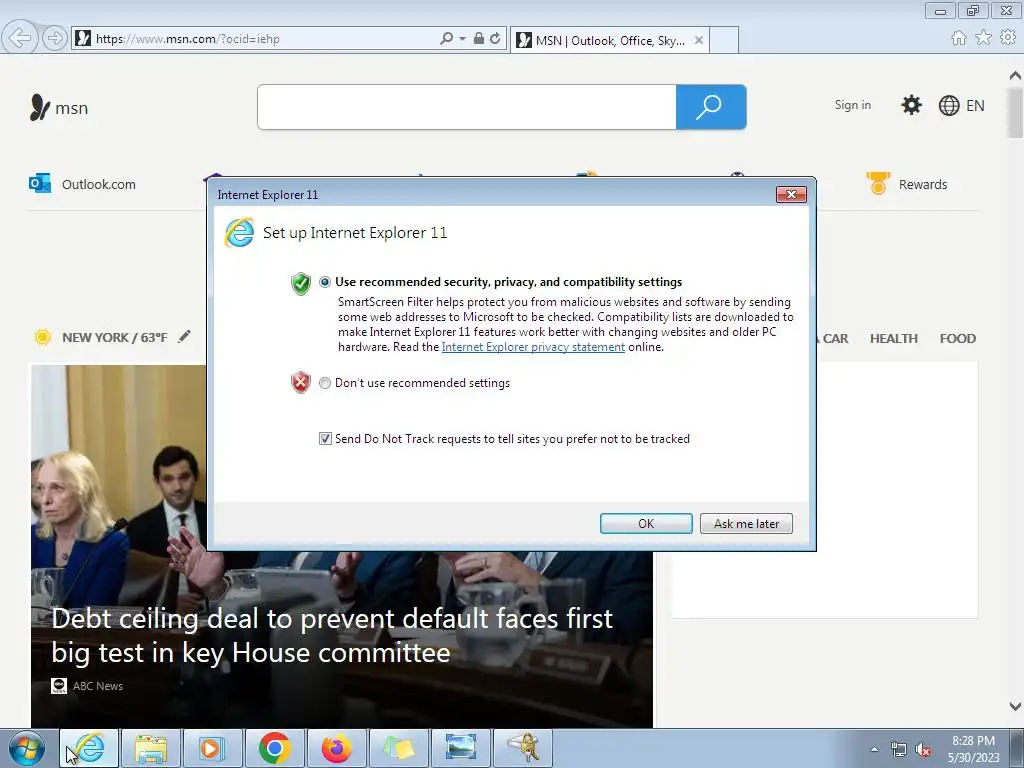The image size is (1024, 768).
Task: Click the page scrollbar down arrow
Action: pyautogui.click(x=1015, y=706)
